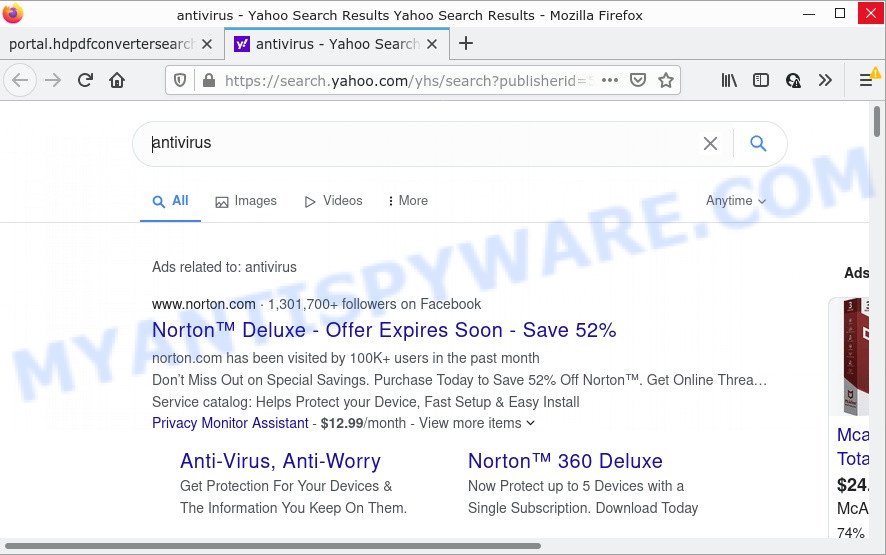This screenshot has width=886, height=555.
Task: Open the McAfee Total side ad link
Action: coord(853,446)
